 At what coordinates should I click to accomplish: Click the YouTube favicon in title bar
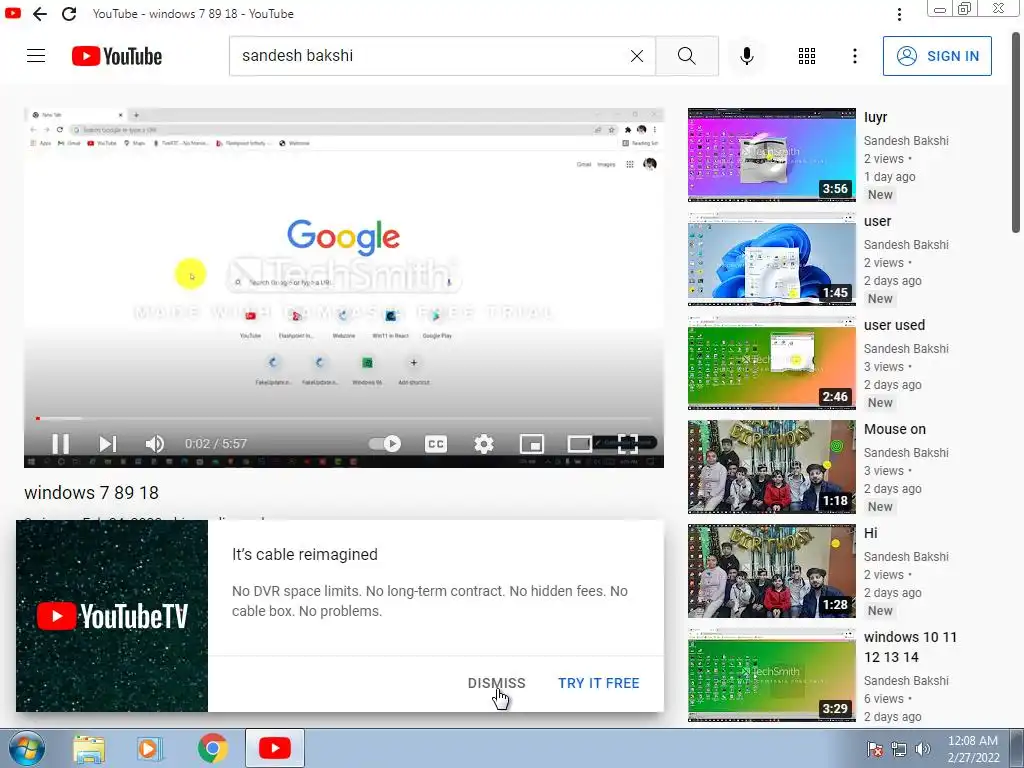point(12,13)
